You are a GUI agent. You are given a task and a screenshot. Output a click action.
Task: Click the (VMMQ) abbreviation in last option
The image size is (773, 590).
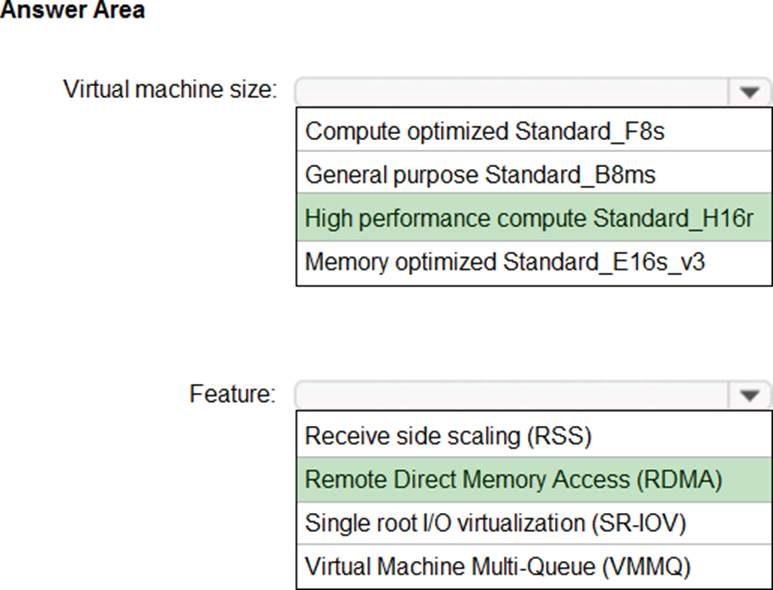646,567
